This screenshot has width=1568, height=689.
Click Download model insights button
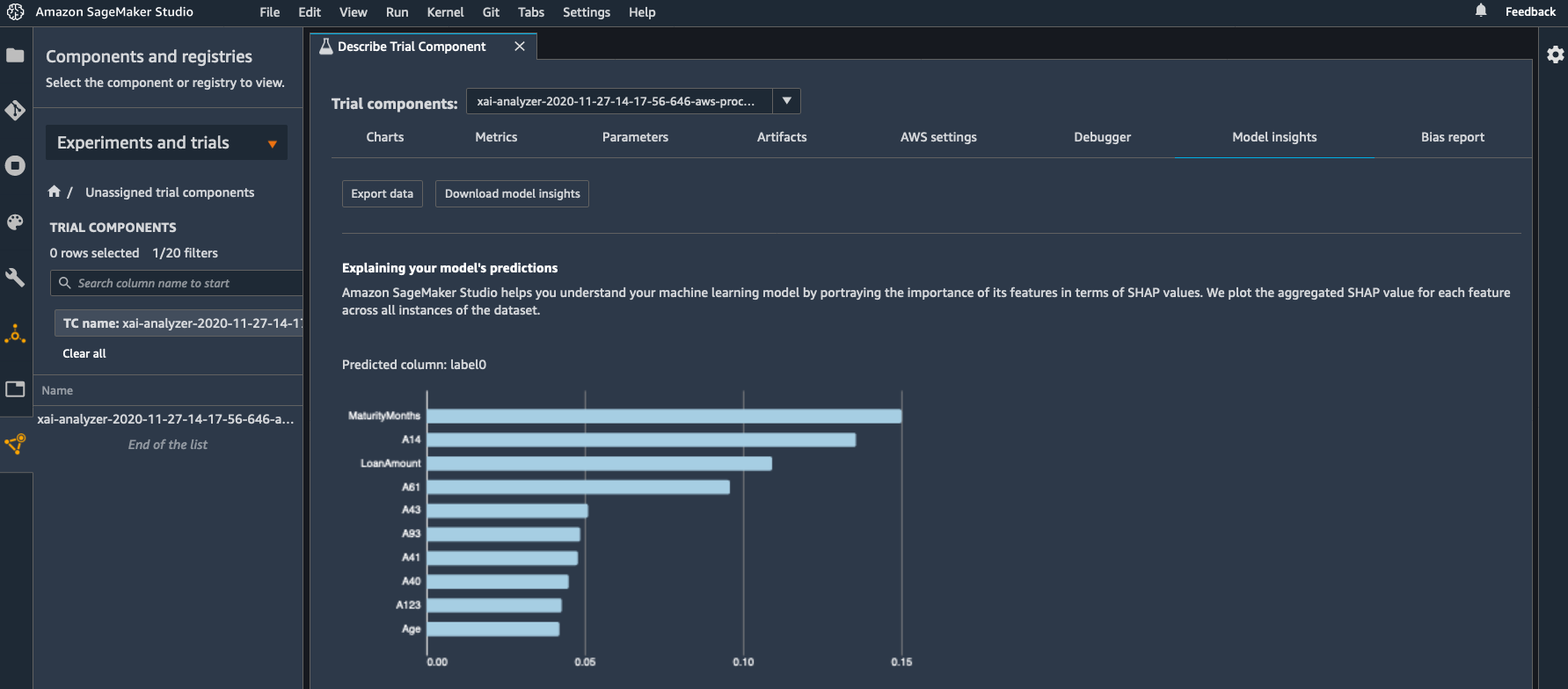(x=512, y=193)
